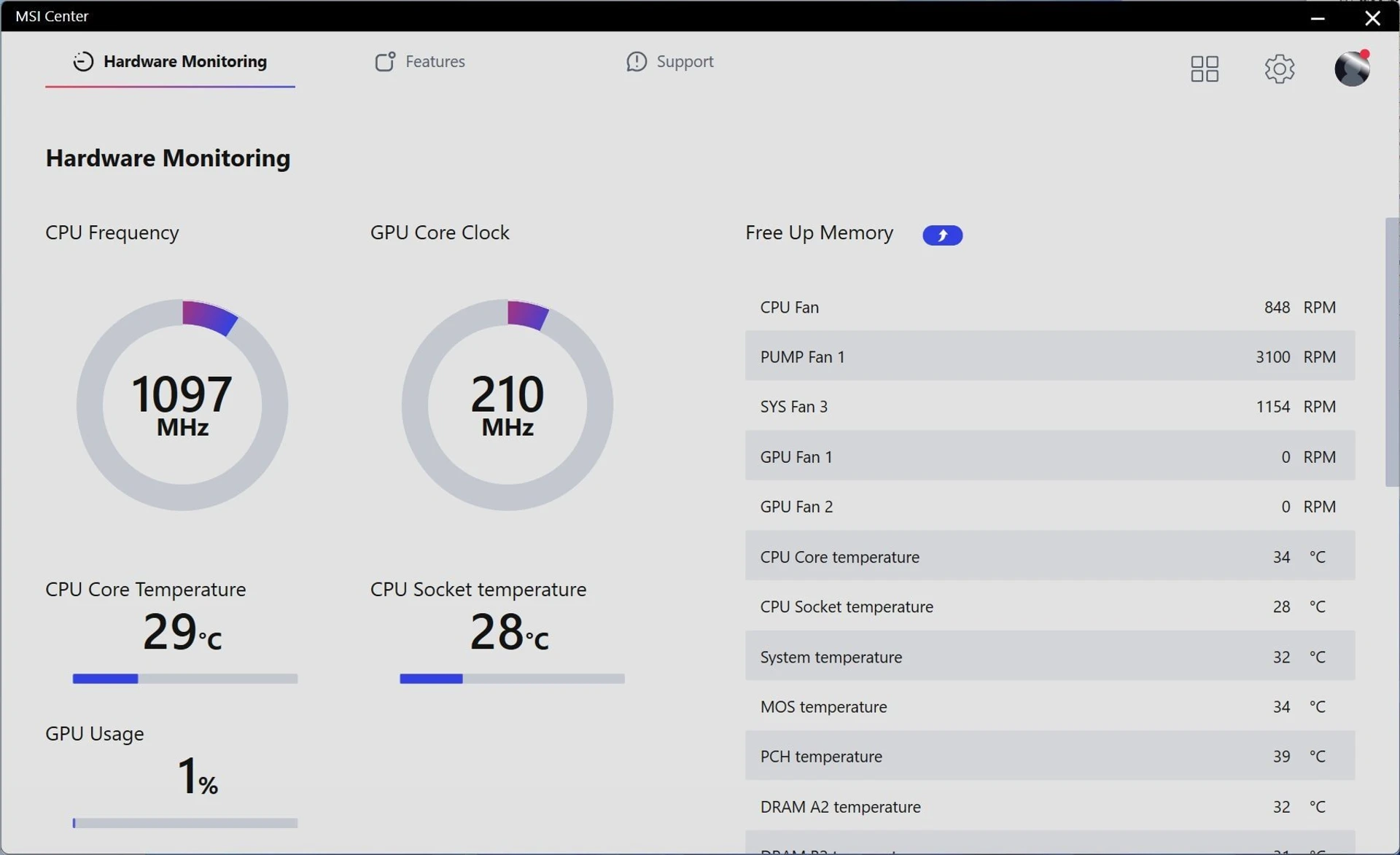Select the GPU Fan 1 row
Image resolution: width=1400 pixels, height=855 pixels.
[x=1050, y=456]
